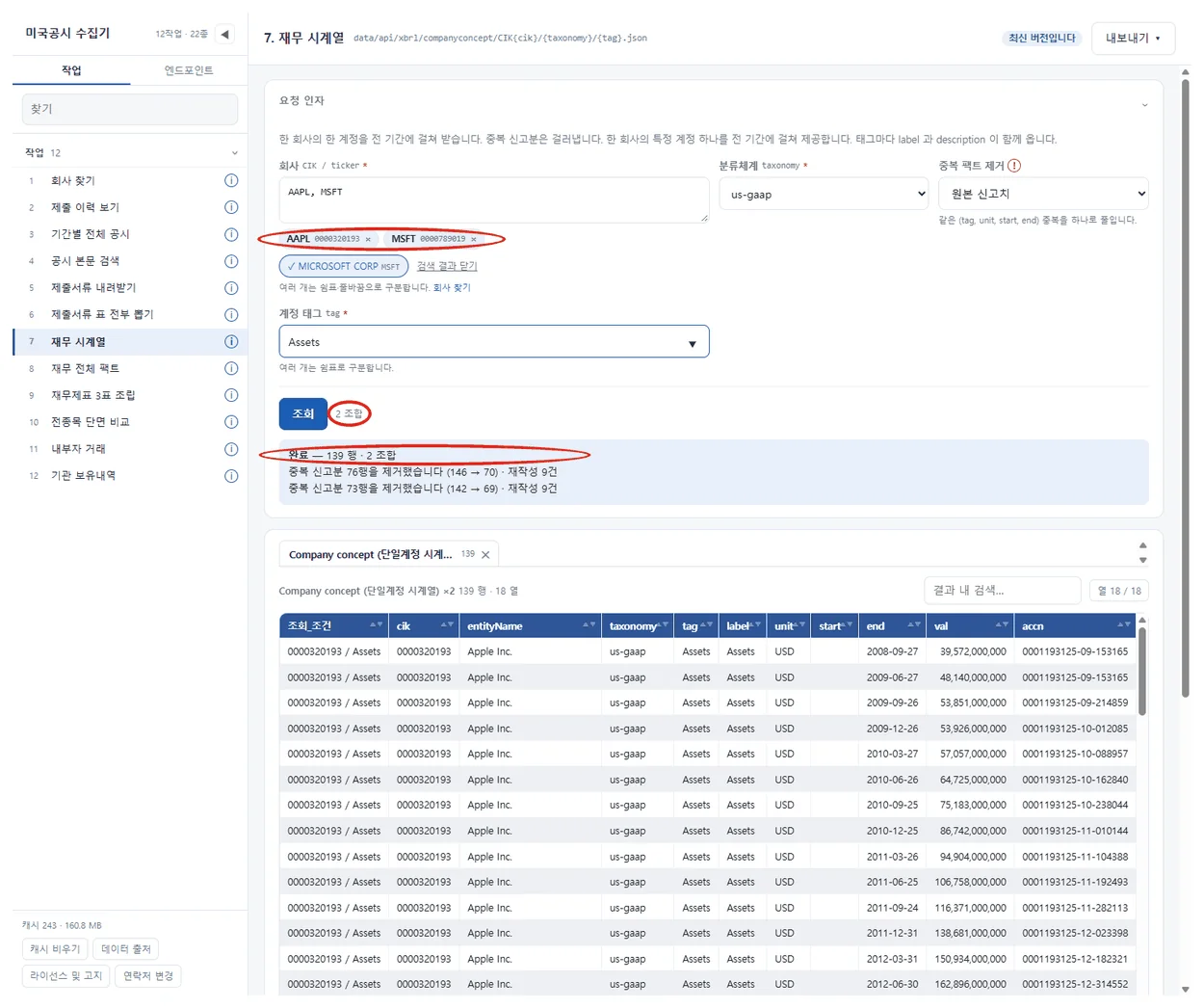View info for 제출서류 내려받기
Screen dimensions: 1204x1008
click(x=231, y=288)
